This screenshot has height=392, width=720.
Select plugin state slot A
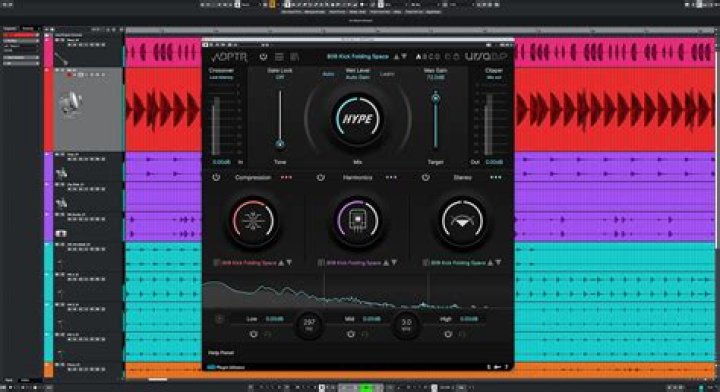(418, 57)
